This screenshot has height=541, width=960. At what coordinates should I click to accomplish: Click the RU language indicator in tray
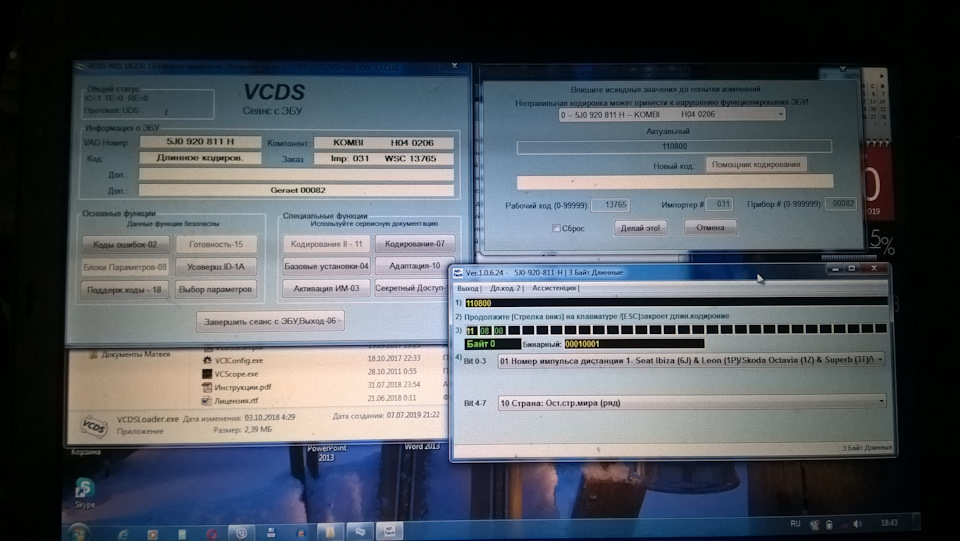pyautogui.click(x=795, y=524)
